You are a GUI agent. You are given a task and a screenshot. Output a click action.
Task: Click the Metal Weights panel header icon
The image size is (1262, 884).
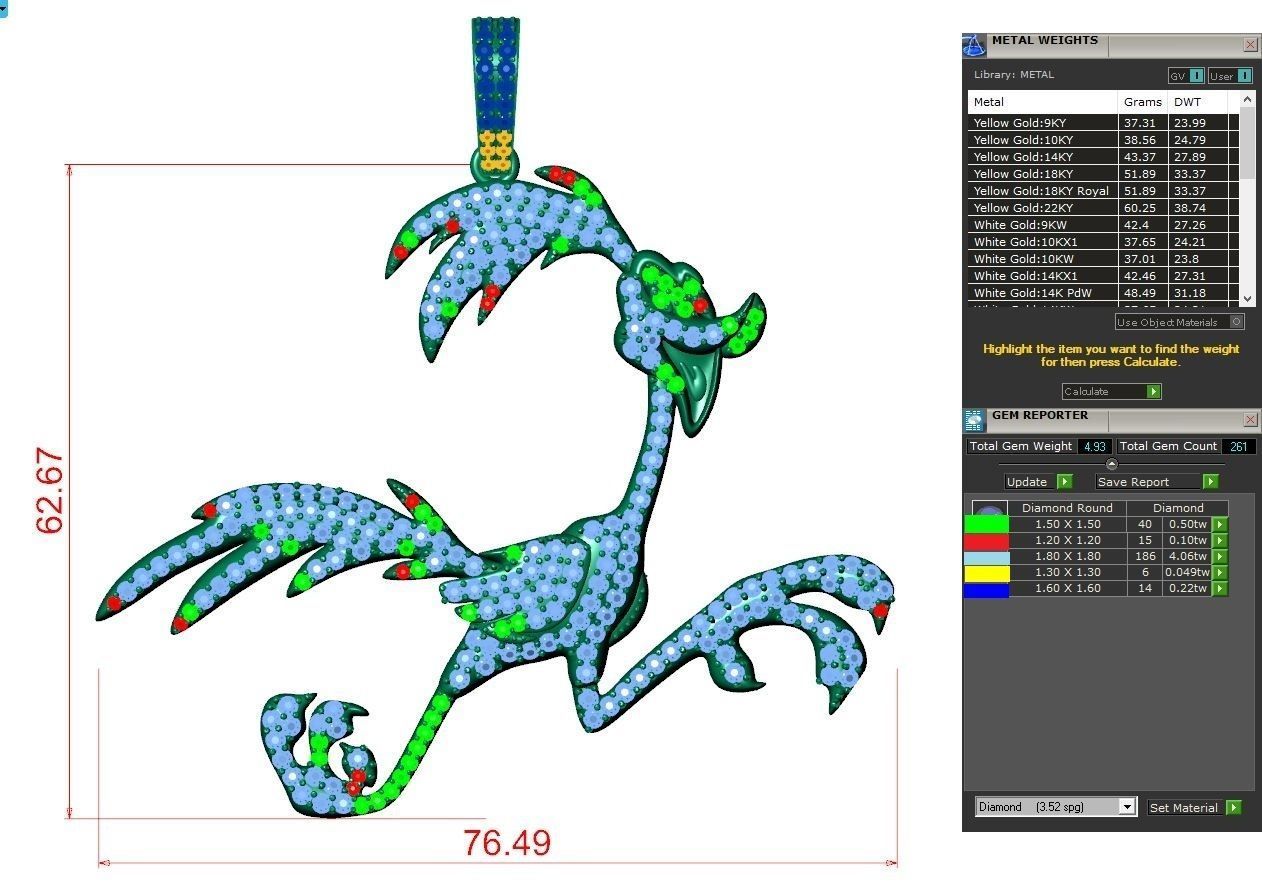974,46
